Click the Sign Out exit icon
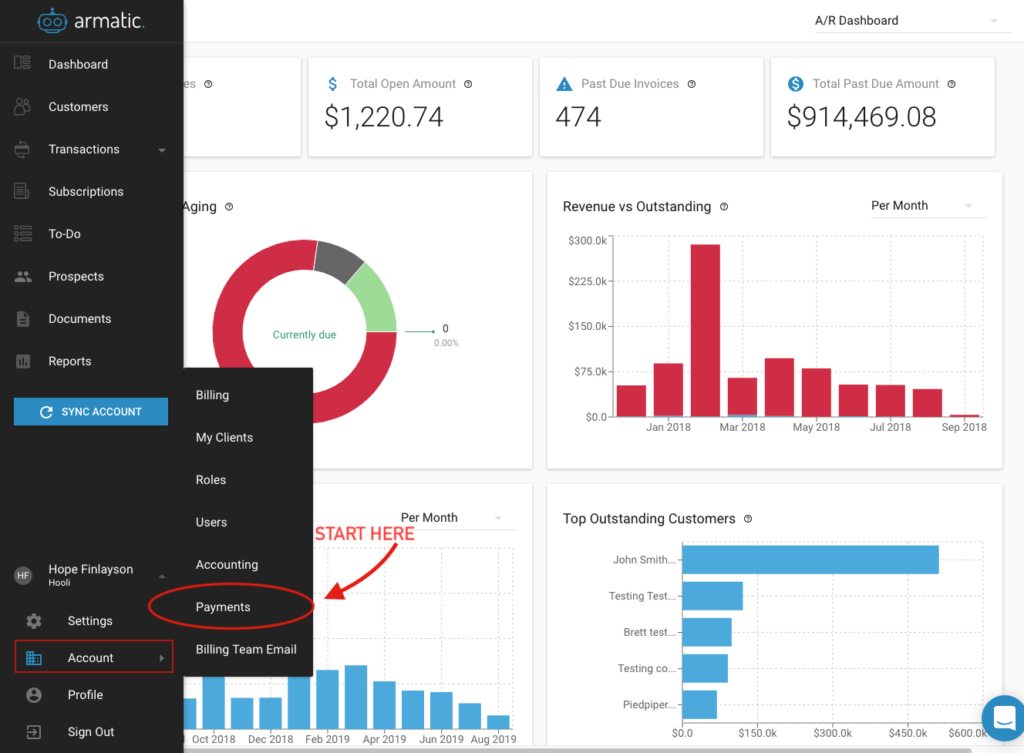Viewport: 1024px width, 753px height. (34, 732)
